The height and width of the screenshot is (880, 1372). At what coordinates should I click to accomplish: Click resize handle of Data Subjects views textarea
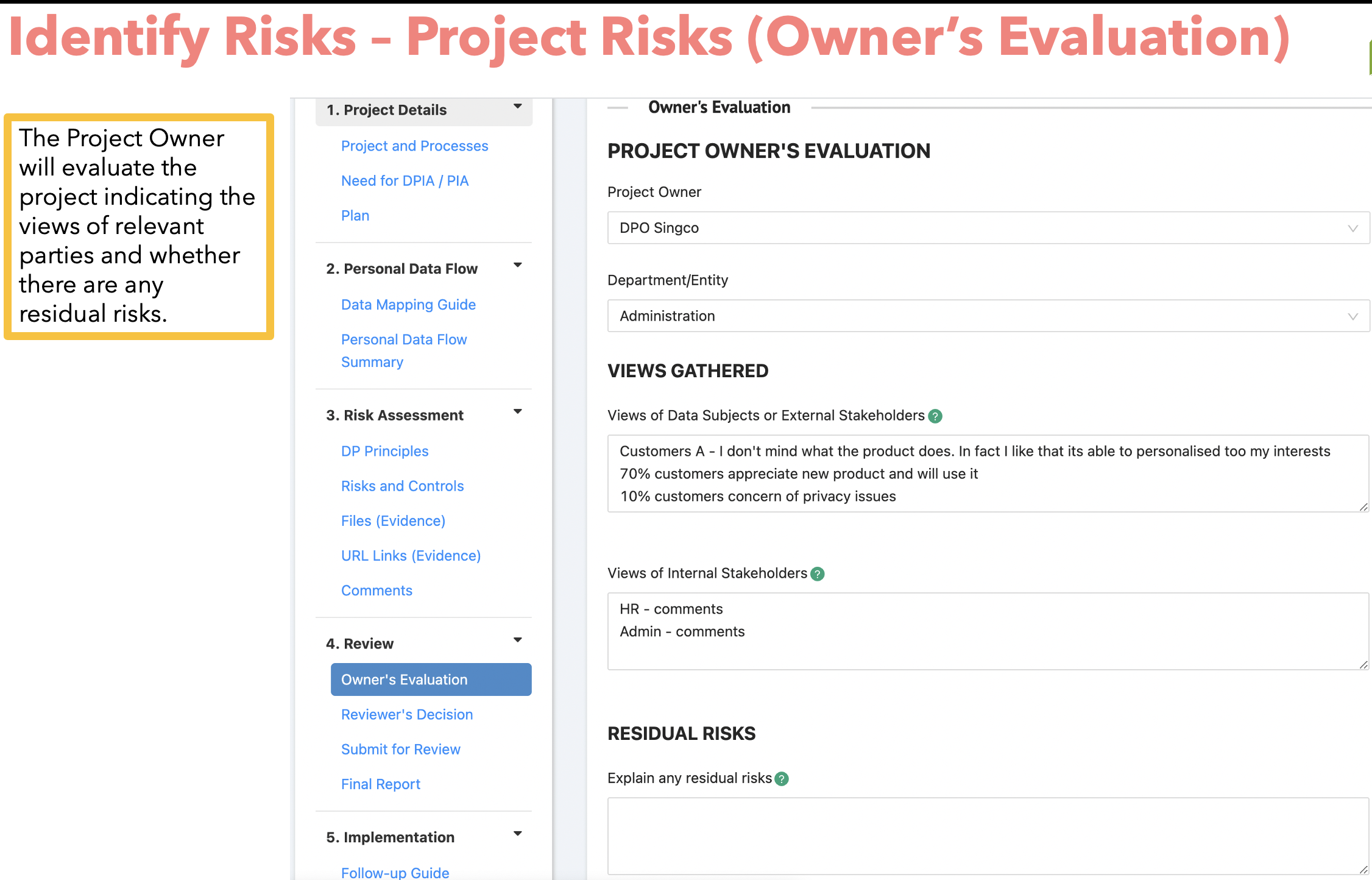click(1363, 507)
